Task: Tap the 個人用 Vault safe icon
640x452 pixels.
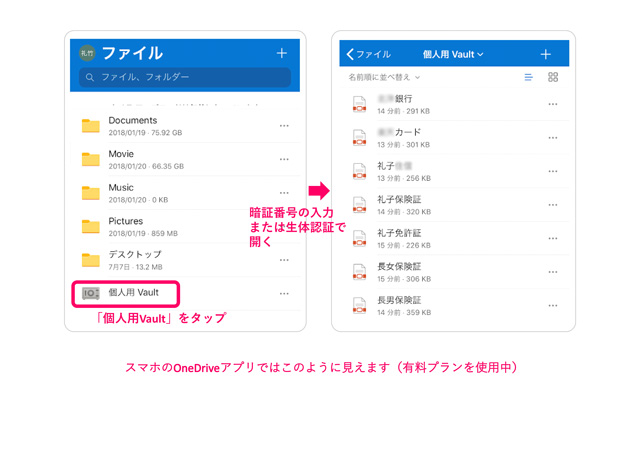Action: [x=91, y=293]
